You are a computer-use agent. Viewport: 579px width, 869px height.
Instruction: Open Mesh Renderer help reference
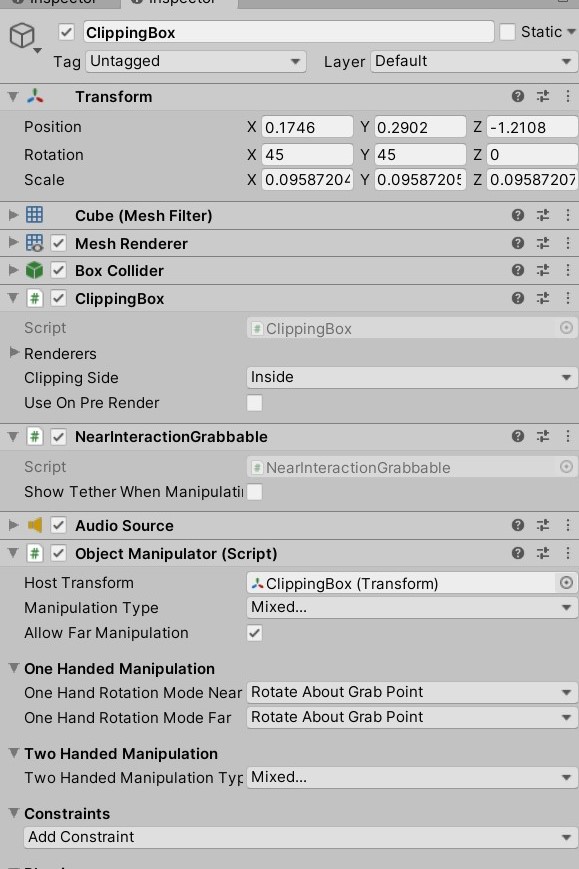click(x=517, y=243)
